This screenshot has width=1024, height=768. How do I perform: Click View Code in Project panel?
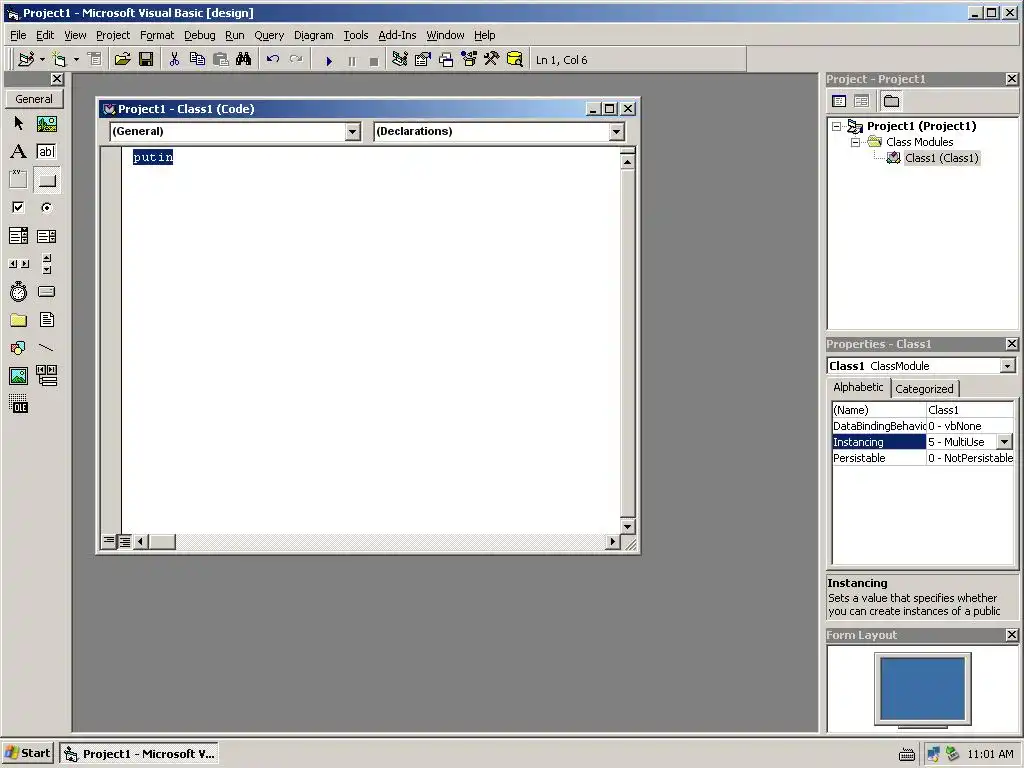point(839,101)
